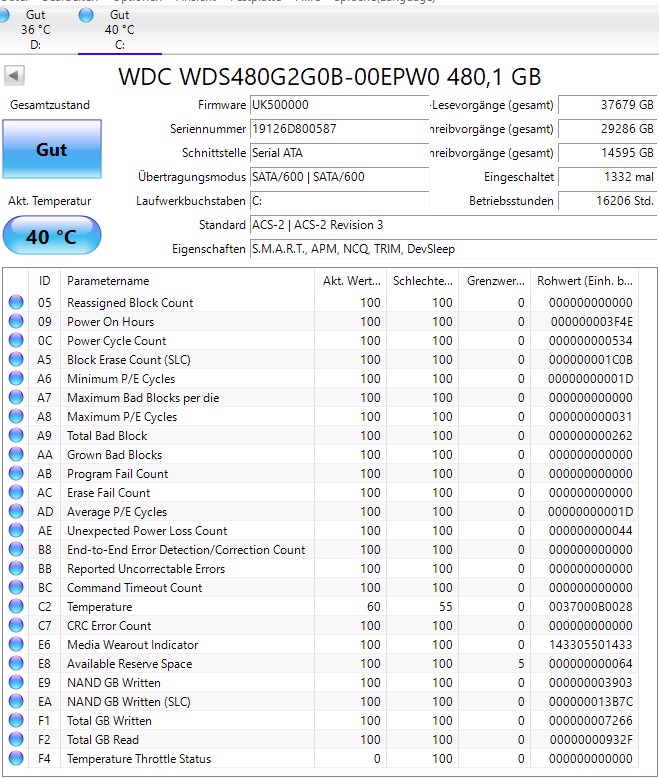Click the total reads value 37679 GB
The image size is (659, 778).
pos(607,105)
